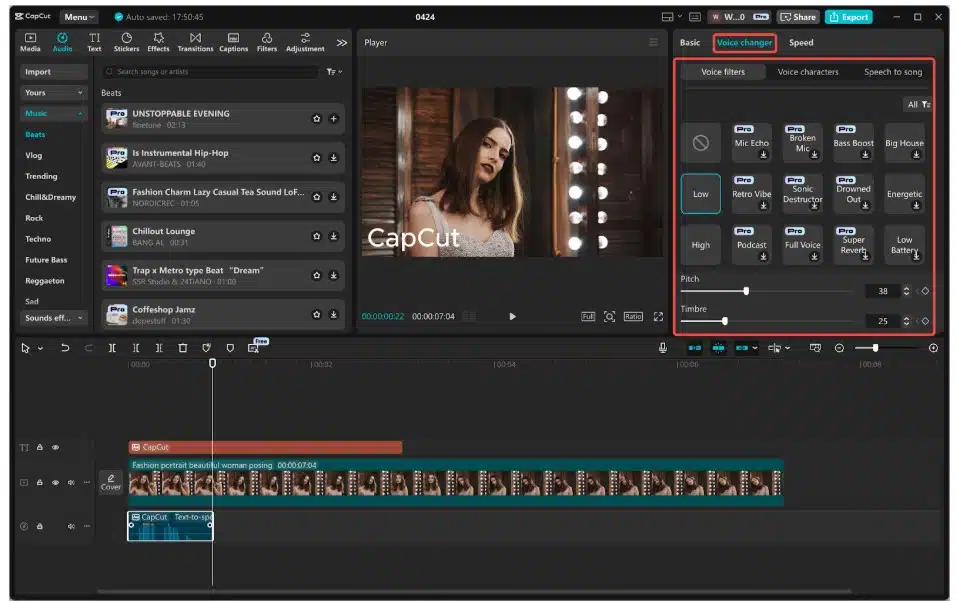Select the Trending music category
The width and height of the screenshot is (957, 602).
[x=42, y=176]
